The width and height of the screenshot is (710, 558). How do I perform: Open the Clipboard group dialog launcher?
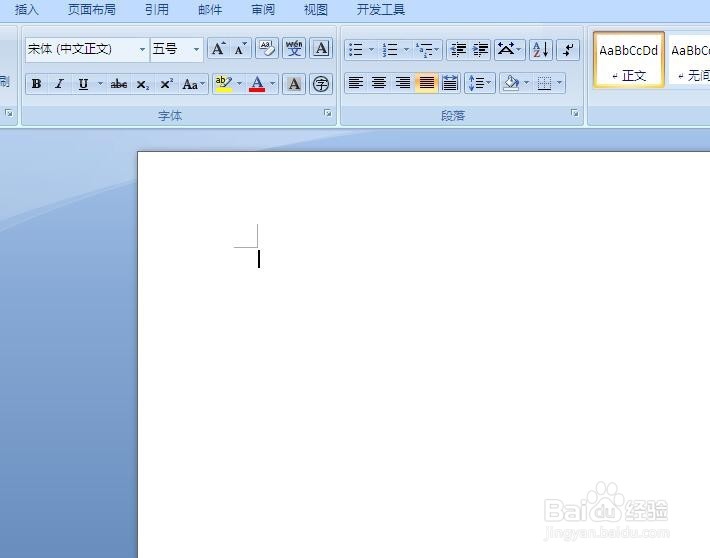tap(9, 113)
